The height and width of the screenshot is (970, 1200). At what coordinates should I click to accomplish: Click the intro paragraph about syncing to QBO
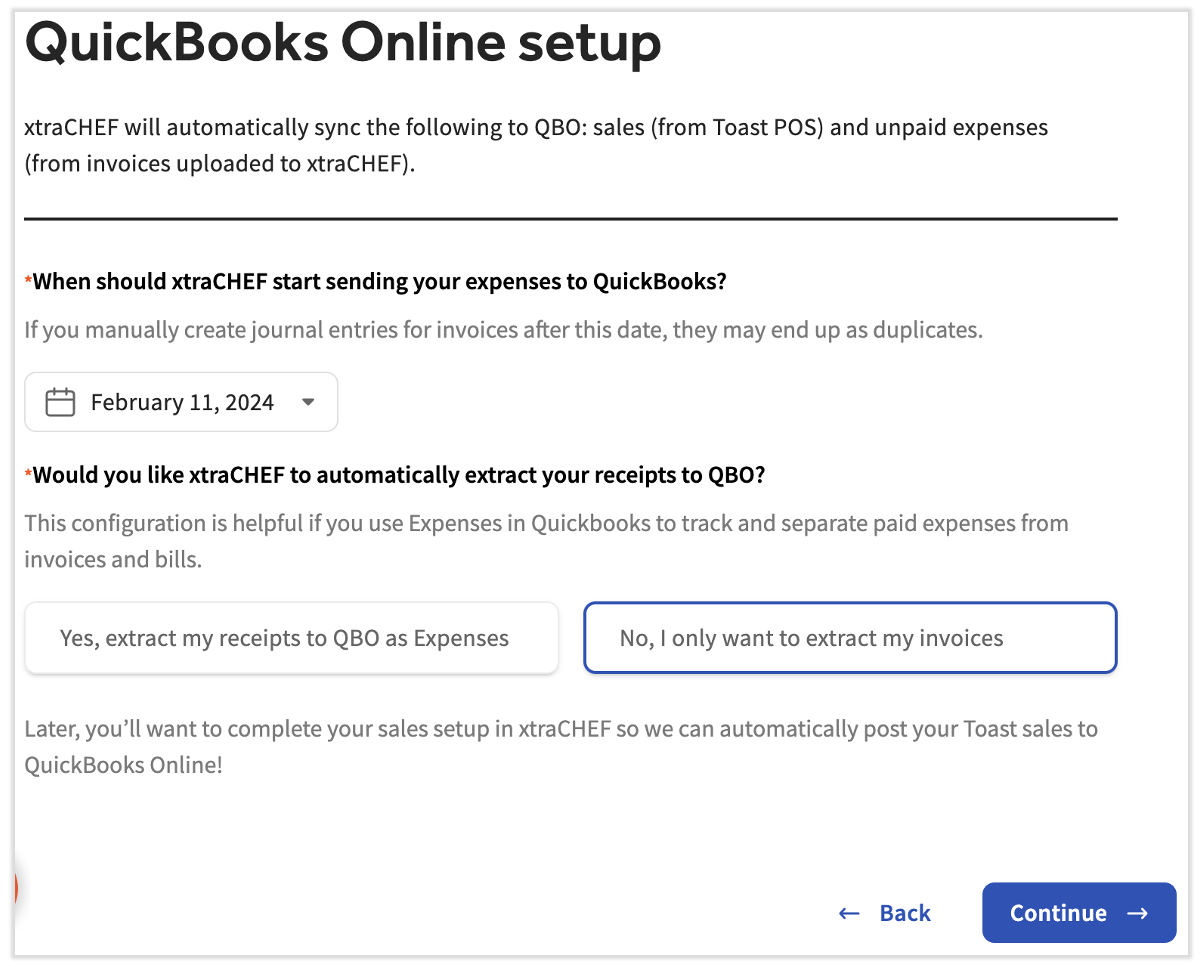[535, 146]
